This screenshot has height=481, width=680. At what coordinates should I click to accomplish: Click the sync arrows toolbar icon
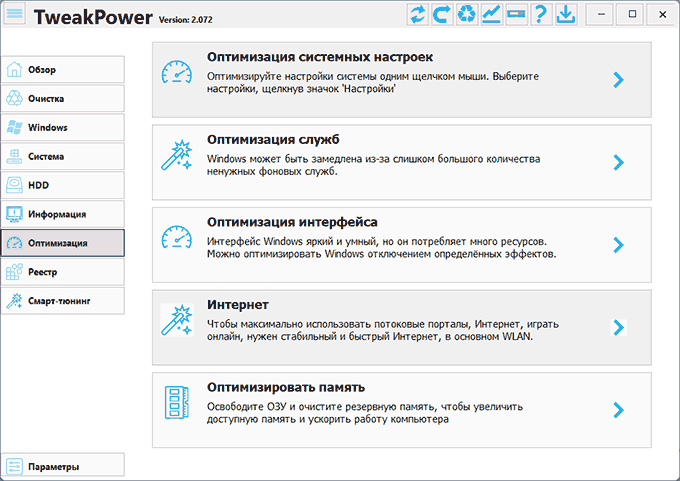point(418,14)
